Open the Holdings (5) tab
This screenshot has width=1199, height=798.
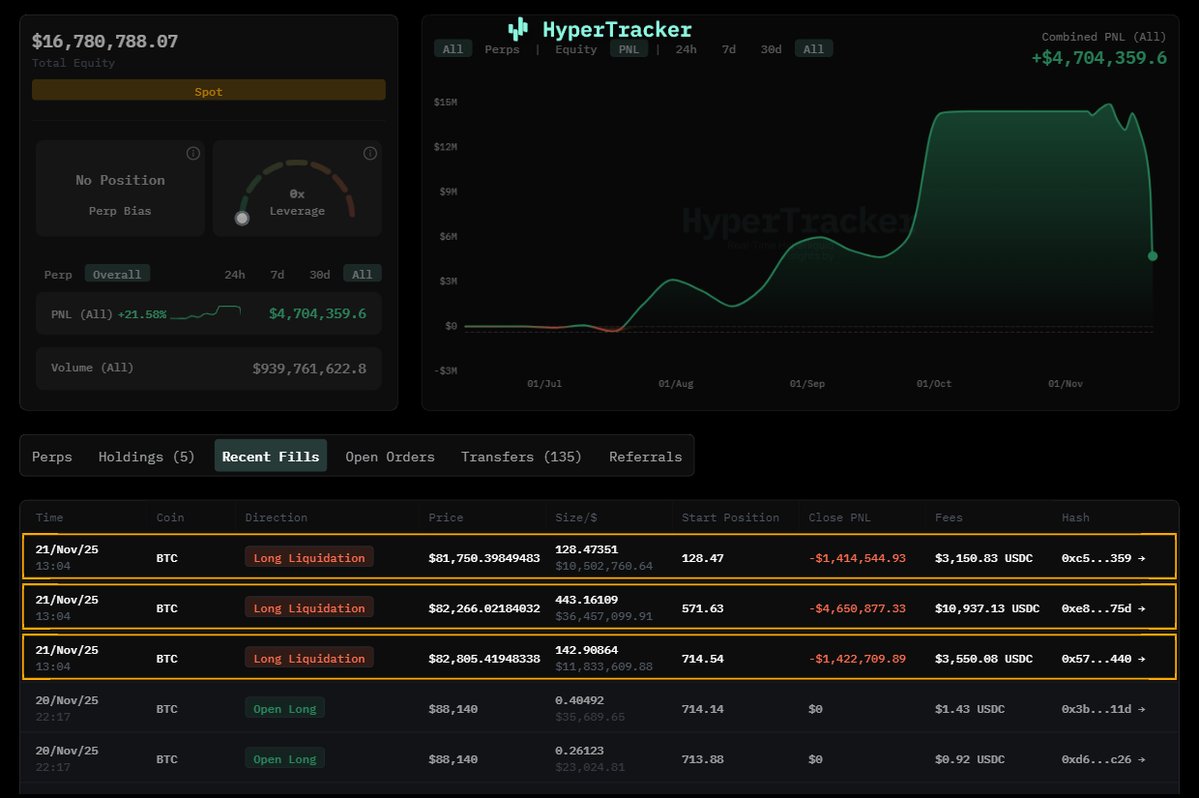[x=146, y=456]
